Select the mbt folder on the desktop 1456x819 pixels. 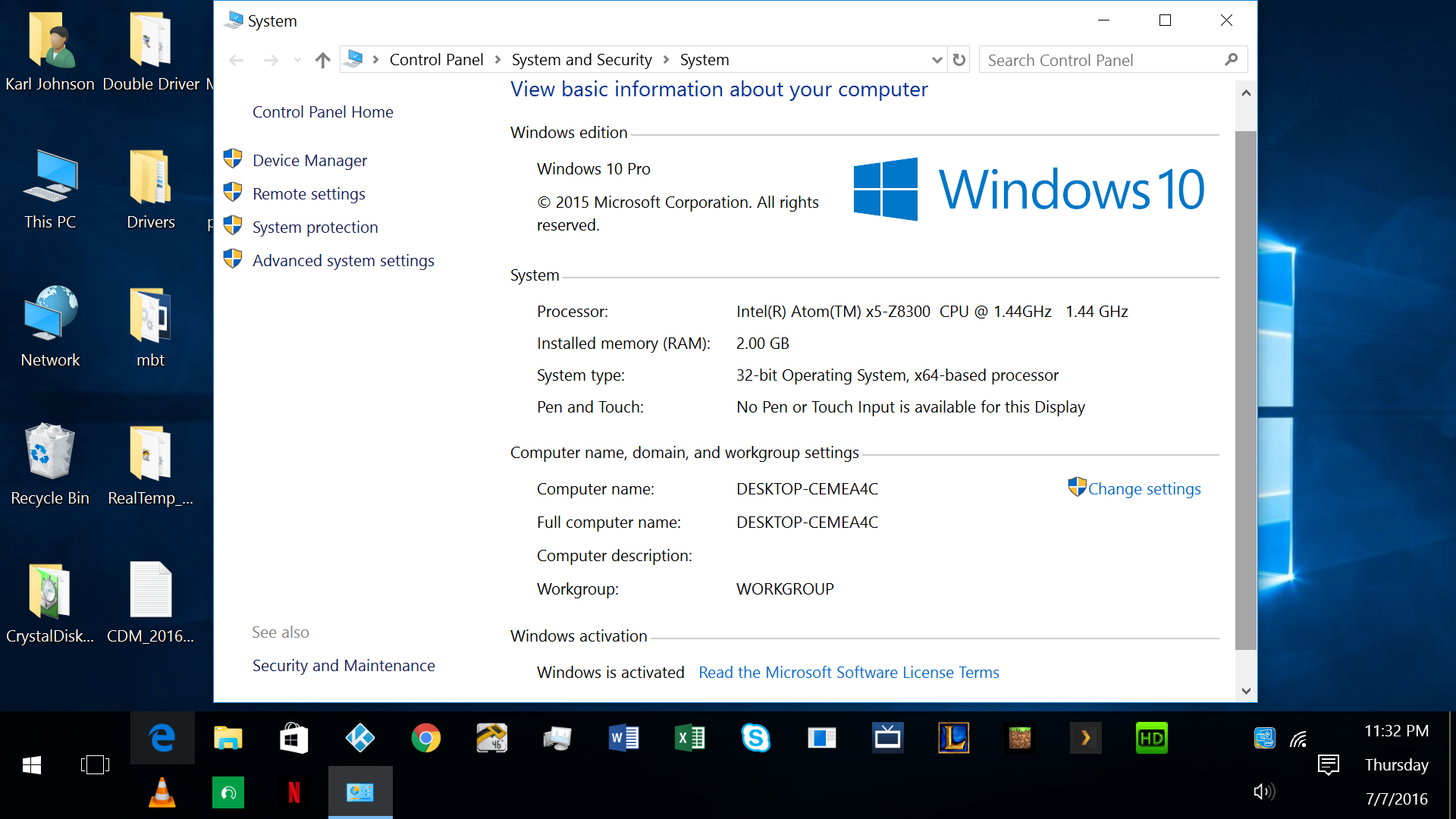pyautogui.click(x=150, y=327)
